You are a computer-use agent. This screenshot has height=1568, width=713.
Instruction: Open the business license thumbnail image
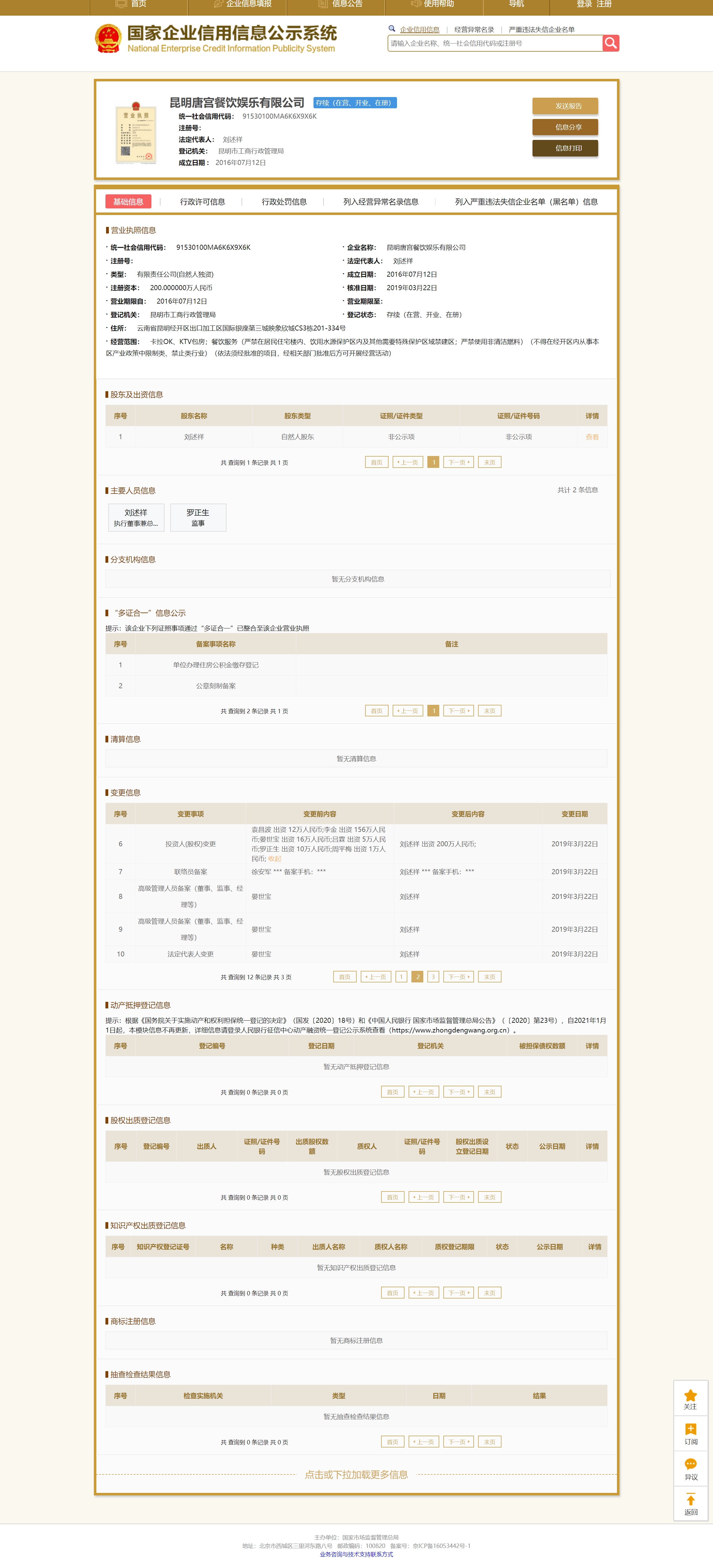(136, 133)
